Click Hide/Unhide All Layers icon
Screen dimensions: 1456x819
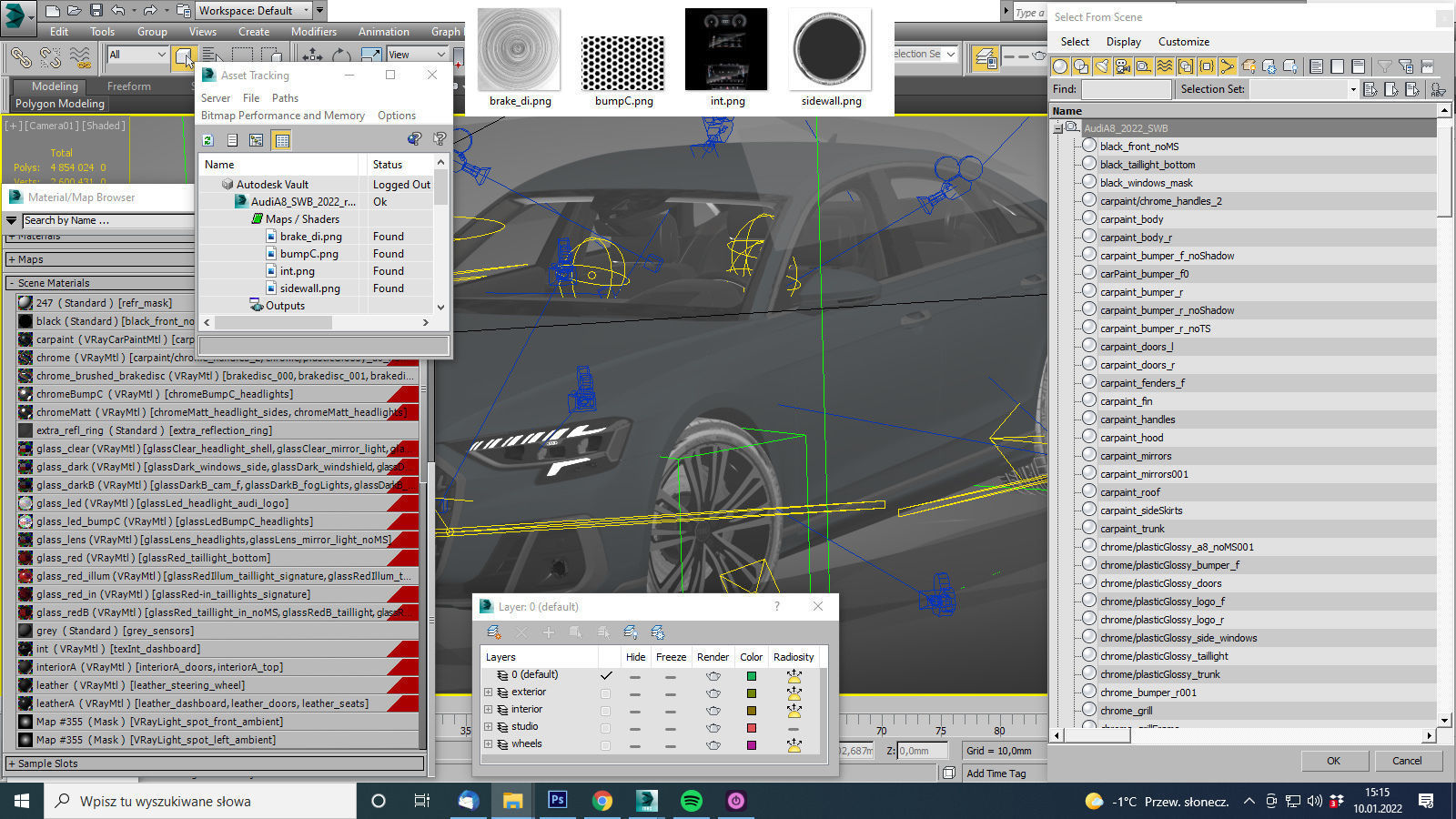[631, 632]
